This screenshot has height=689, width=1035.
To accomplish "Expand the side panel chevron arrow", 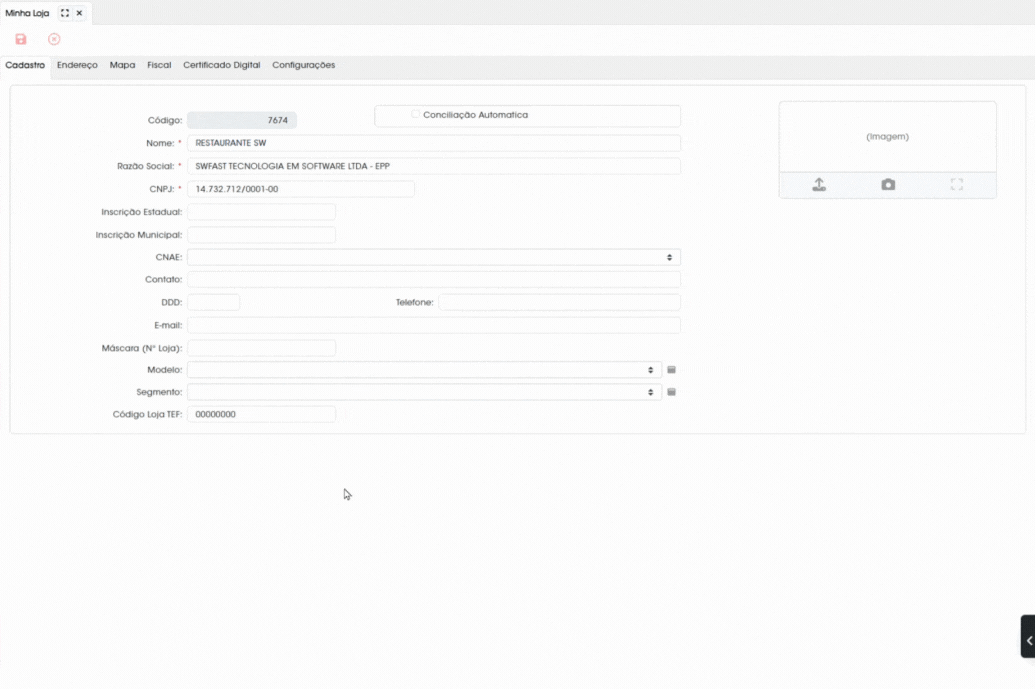I will (1028, 637).
